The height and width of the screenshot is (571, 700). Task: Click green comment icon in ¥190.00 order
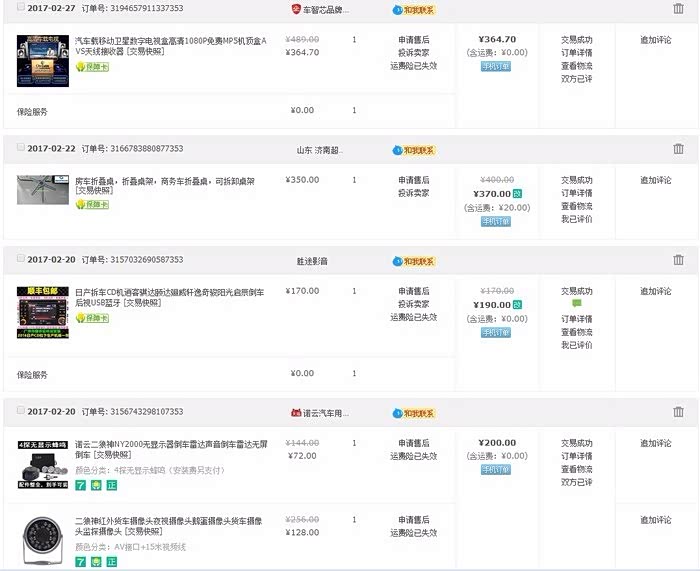click(x=576, y=304)
